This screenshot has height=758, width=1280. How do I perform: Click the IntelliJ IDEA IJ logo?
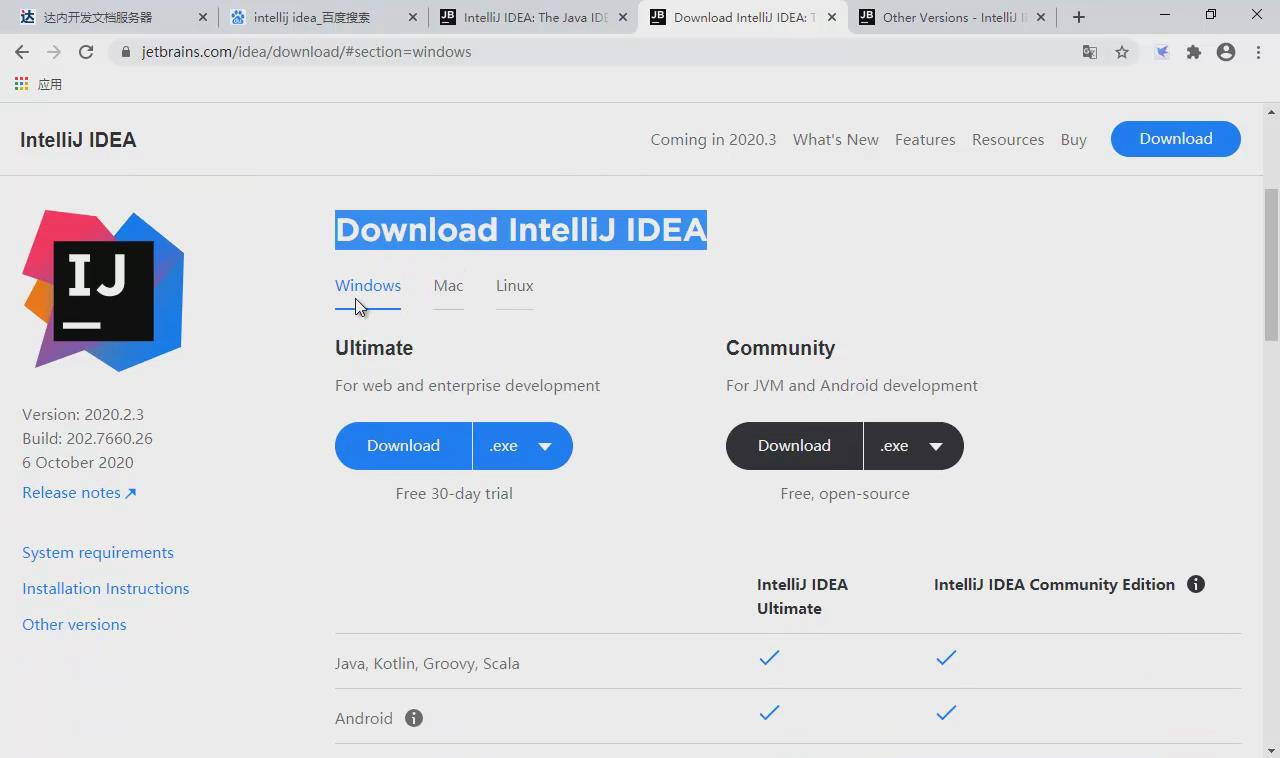coord(103,290)
